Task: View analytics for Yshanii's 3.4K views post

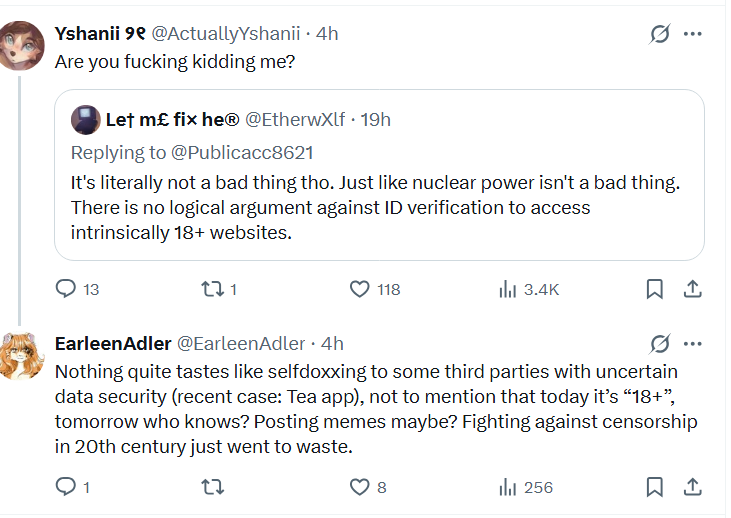Action: click(x=506, y=289)
